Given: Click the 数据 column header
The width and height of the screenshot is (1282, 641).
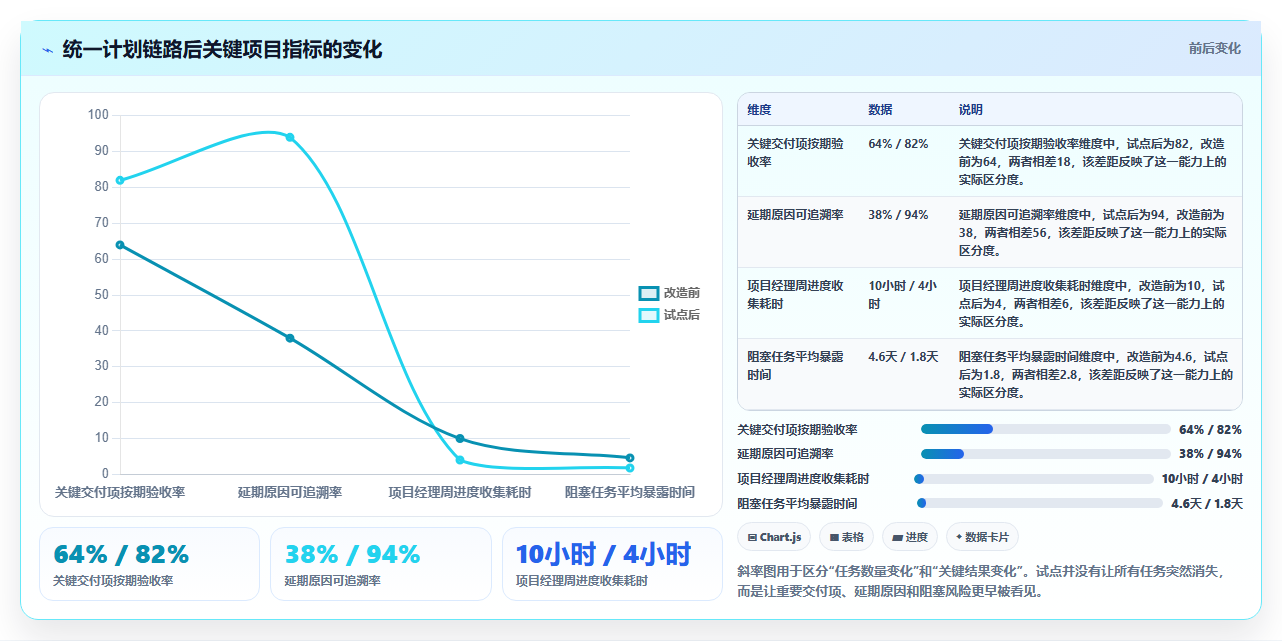Looking at the screenshot, I should (x=880, y=110).
